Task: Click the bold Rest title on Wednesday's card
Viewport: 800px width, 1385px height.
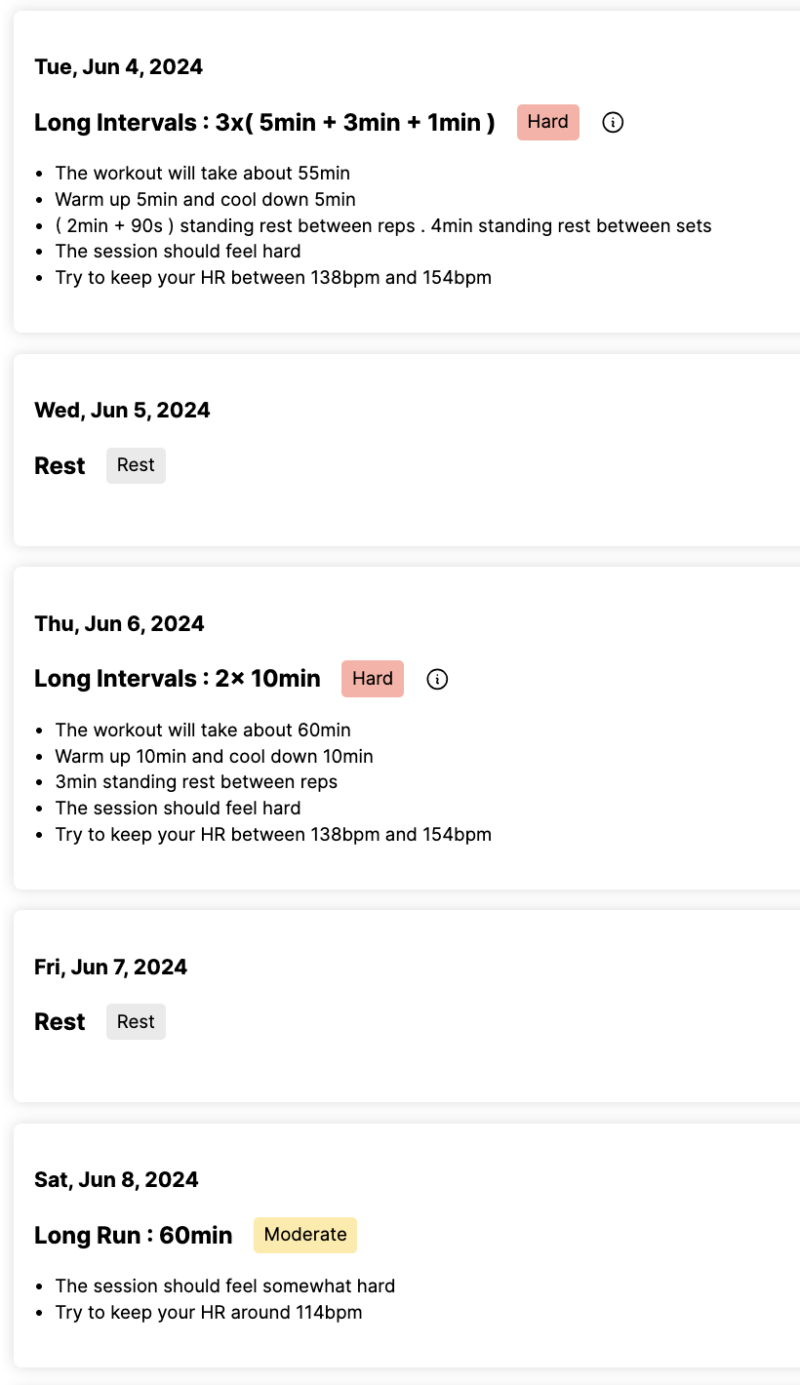Action: click(x=60, y=466)
